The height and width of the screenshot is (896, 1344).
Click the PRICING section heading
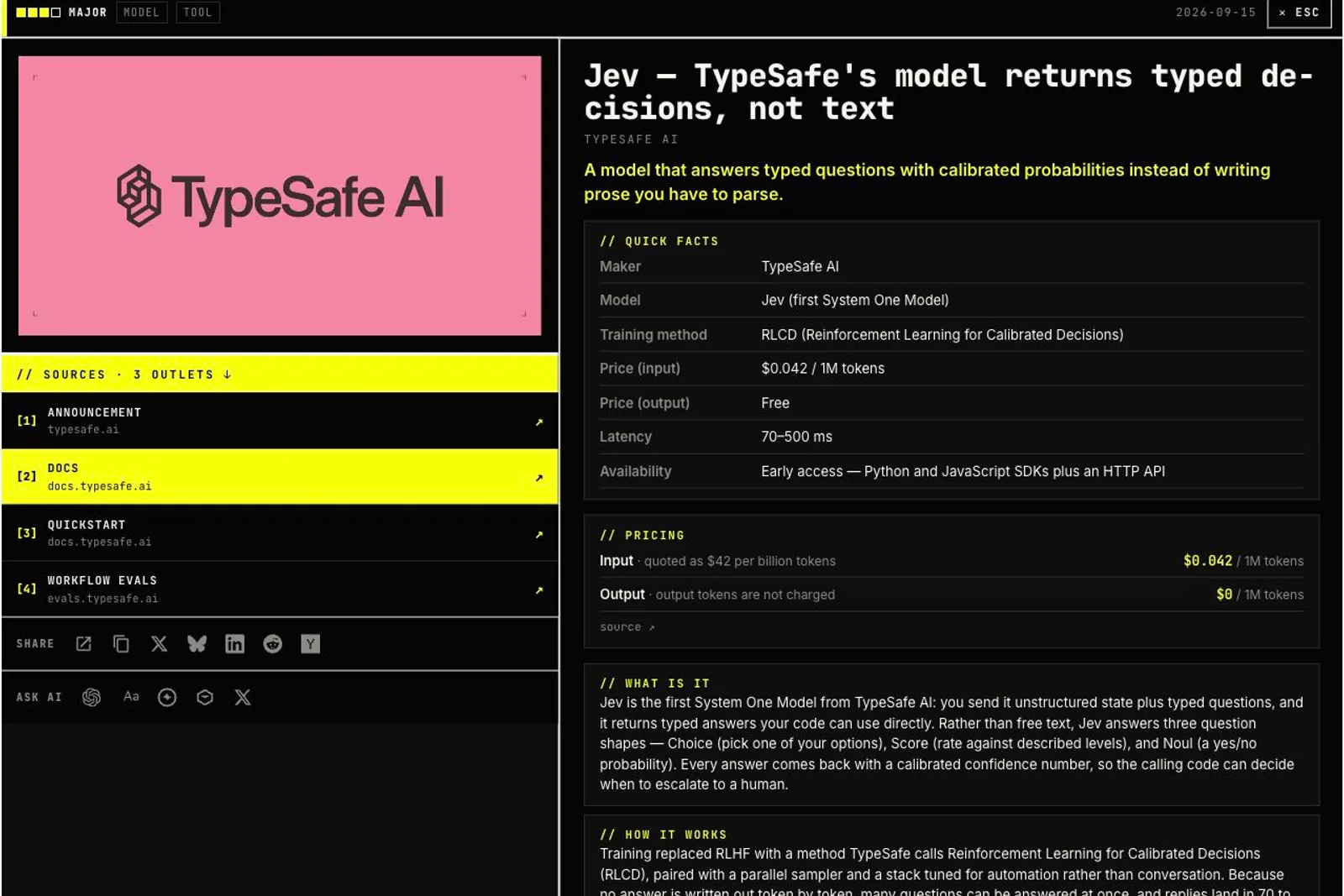pyautogui.click(x=642, y=535)
